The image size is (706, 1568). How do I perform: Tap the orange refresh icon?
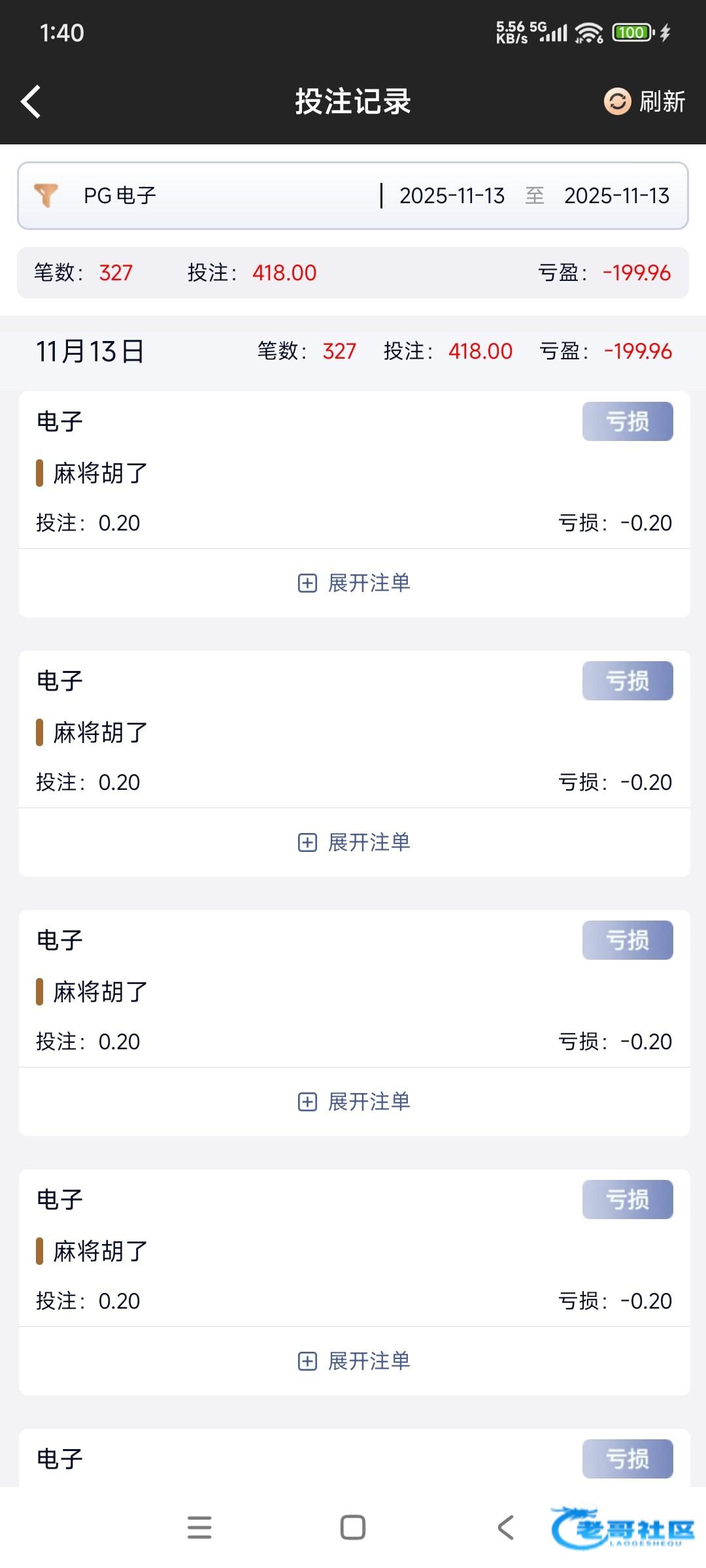click(x=617, y=101)
